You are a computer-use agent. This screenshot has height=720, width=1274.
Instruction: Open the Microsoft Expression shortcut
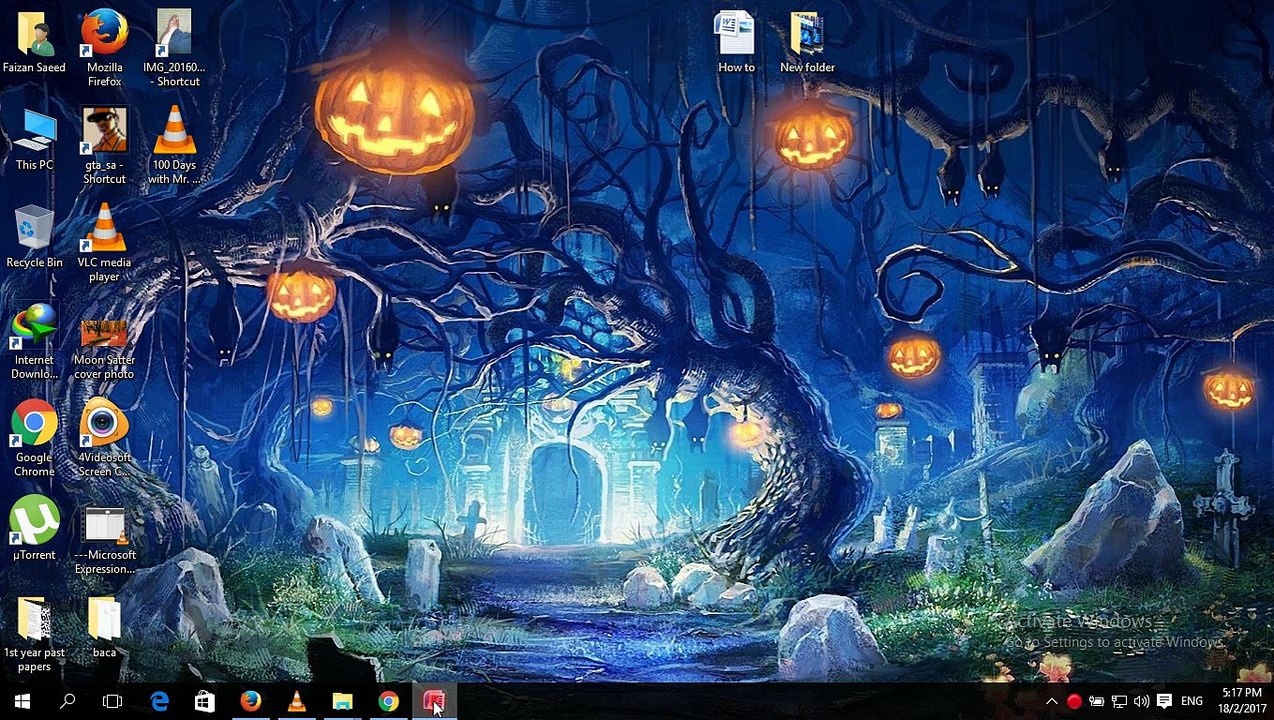pos(104,541)
